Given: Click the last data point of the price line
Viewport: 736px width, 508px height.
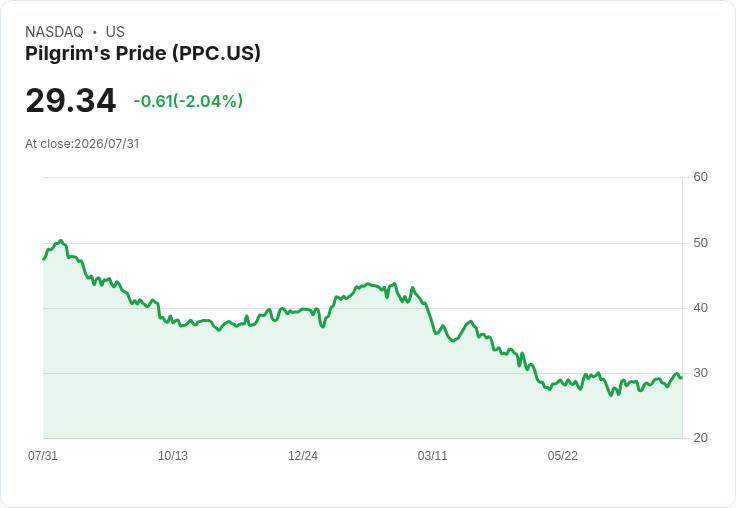Looking at the screenshot, I should tap(682, 377).
